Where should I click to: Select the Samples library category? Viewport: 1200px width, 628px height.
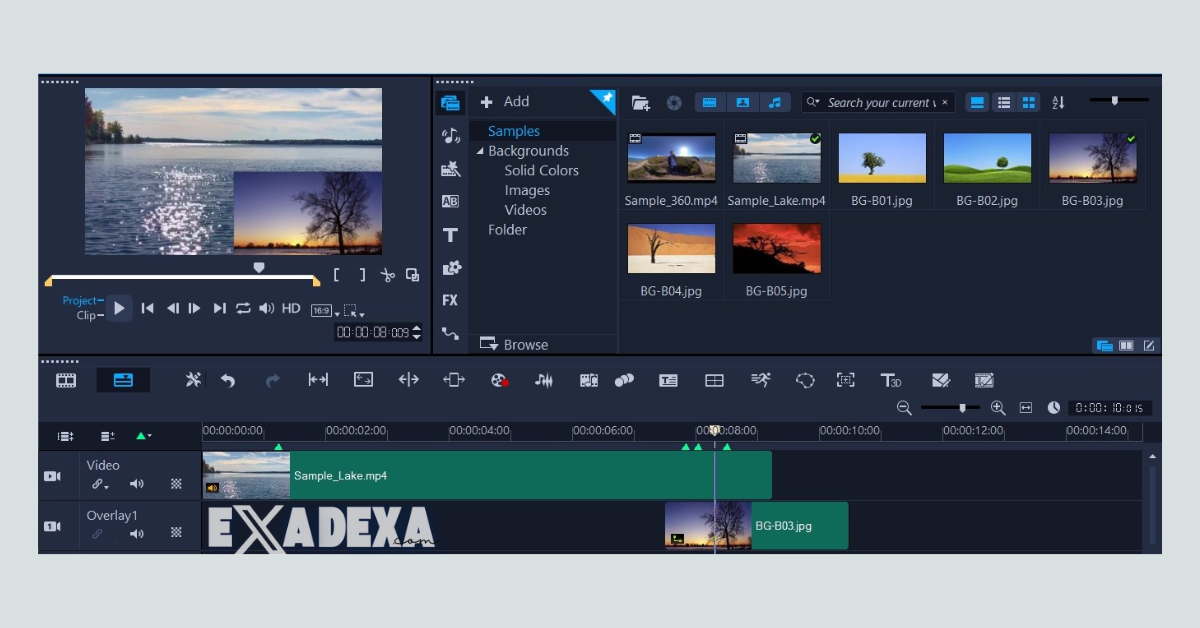(513, 130)
